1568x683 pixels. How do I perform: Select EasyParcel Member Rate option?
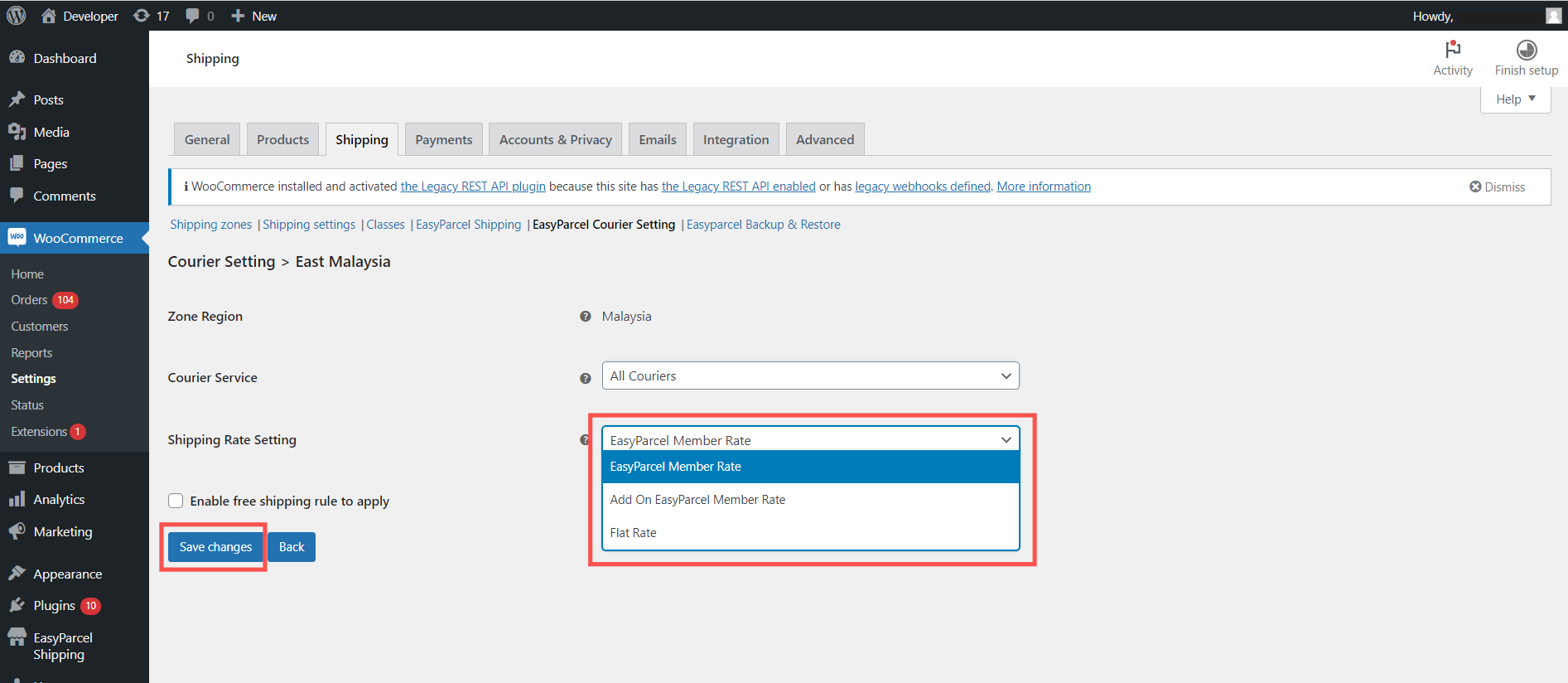click(x=810, y=467)
